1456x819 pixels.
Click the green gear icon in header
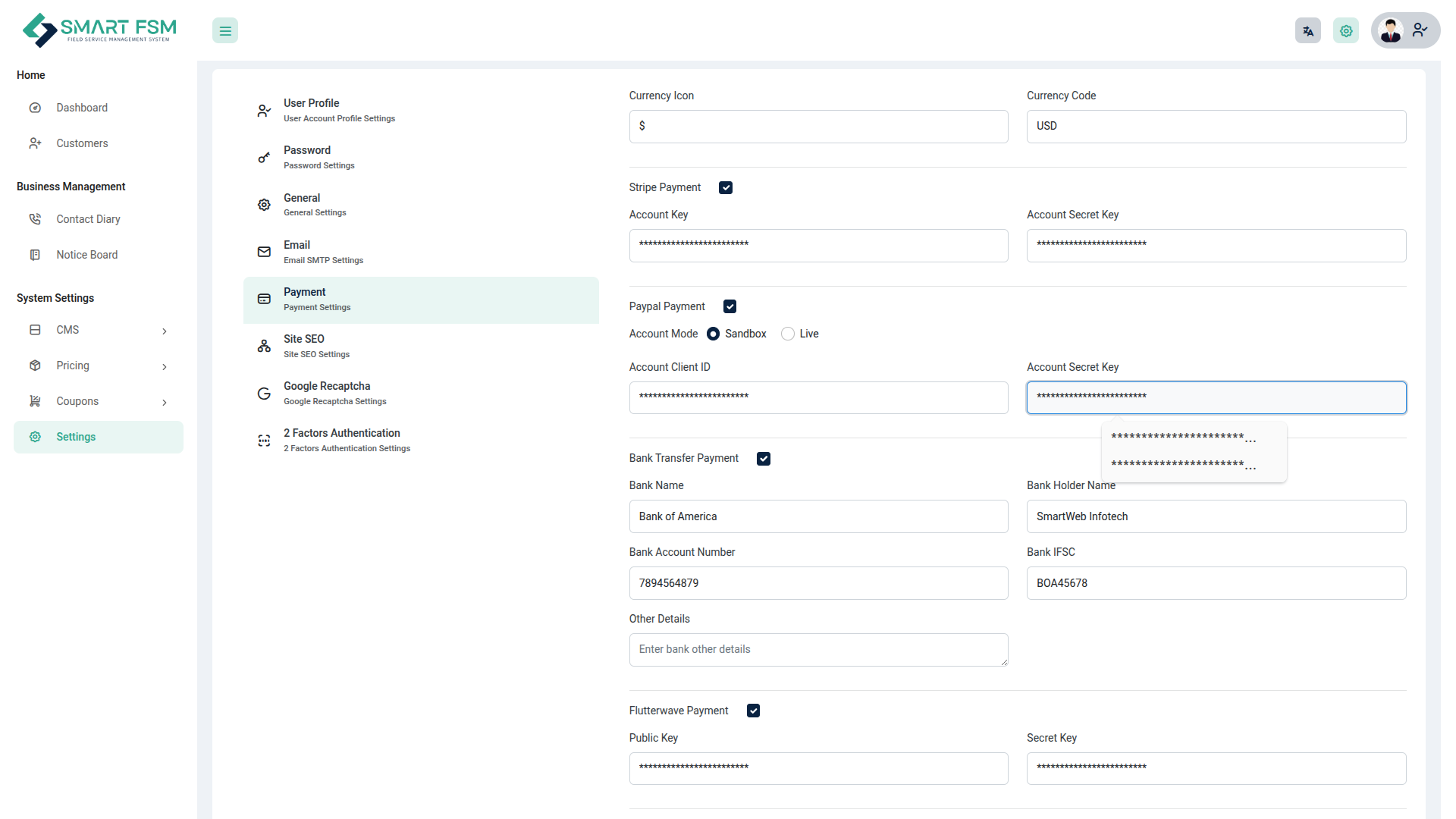click(1345, 31)
